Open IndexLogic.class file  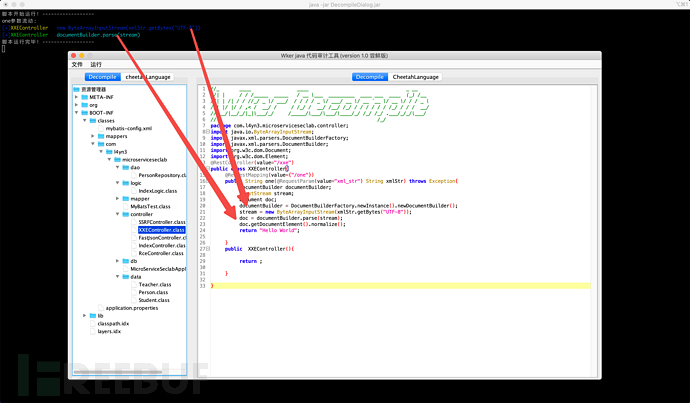coord(158,191)
